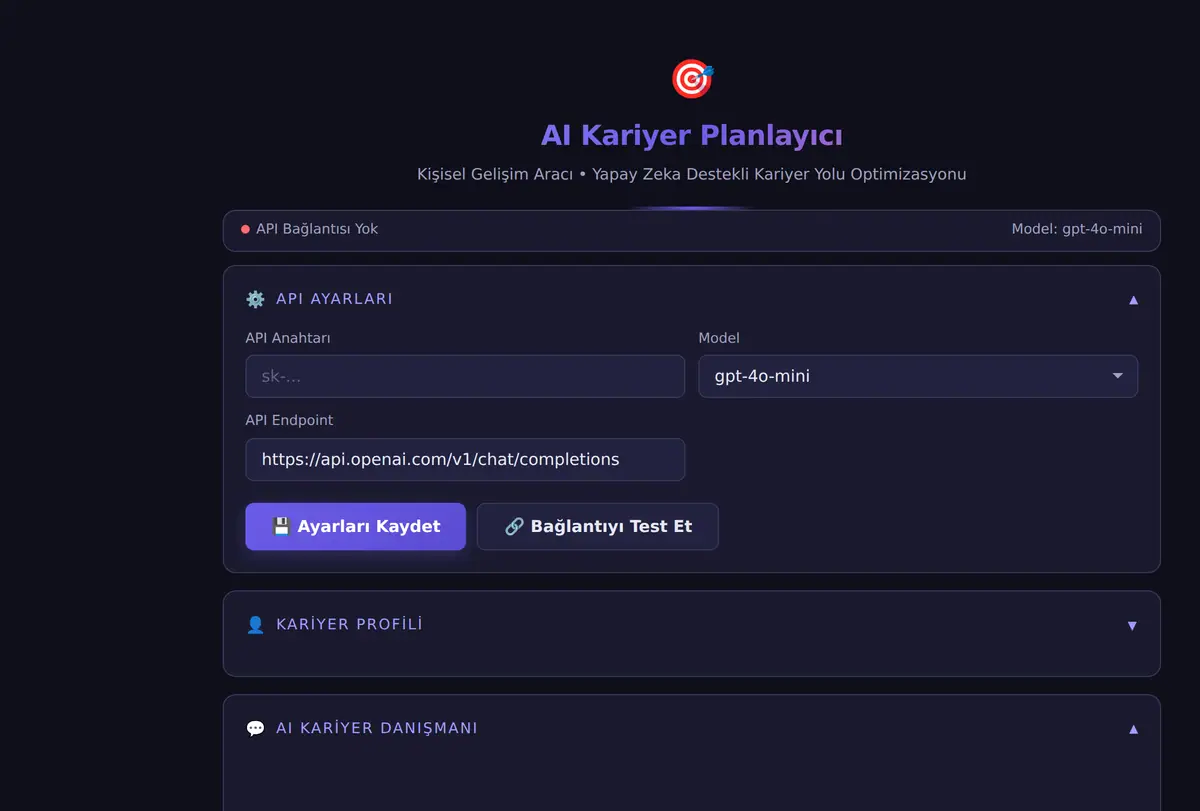Click the 'Model' label above dropdown

tap(719, 338)
